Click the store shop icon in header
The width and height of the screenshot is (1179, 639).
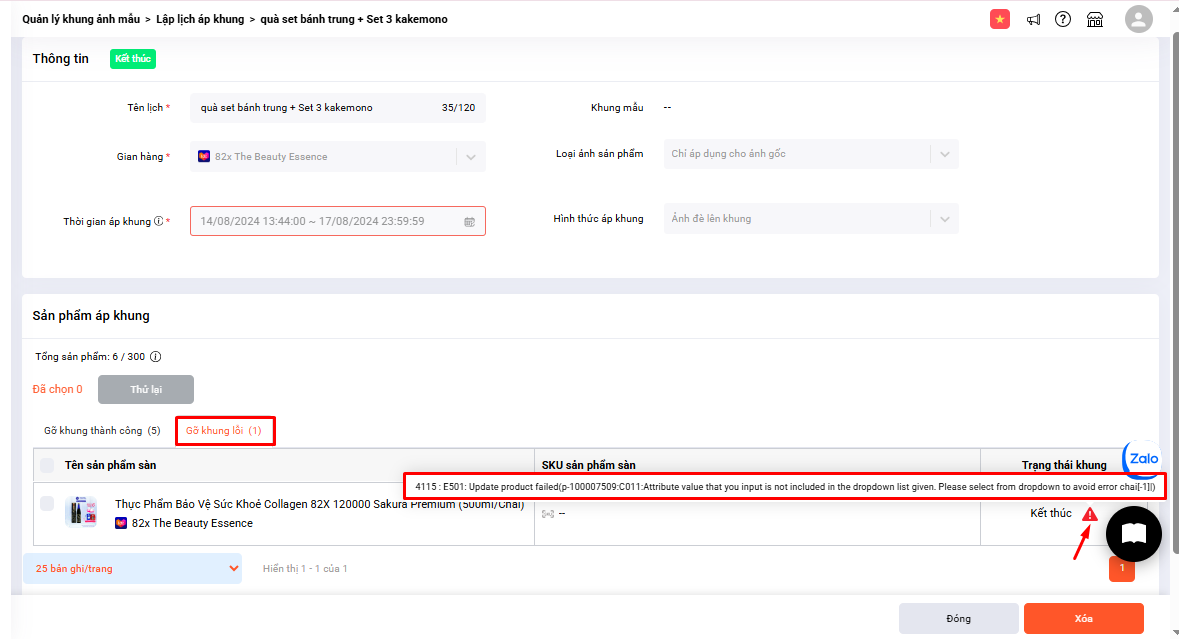coord(1094,19)
